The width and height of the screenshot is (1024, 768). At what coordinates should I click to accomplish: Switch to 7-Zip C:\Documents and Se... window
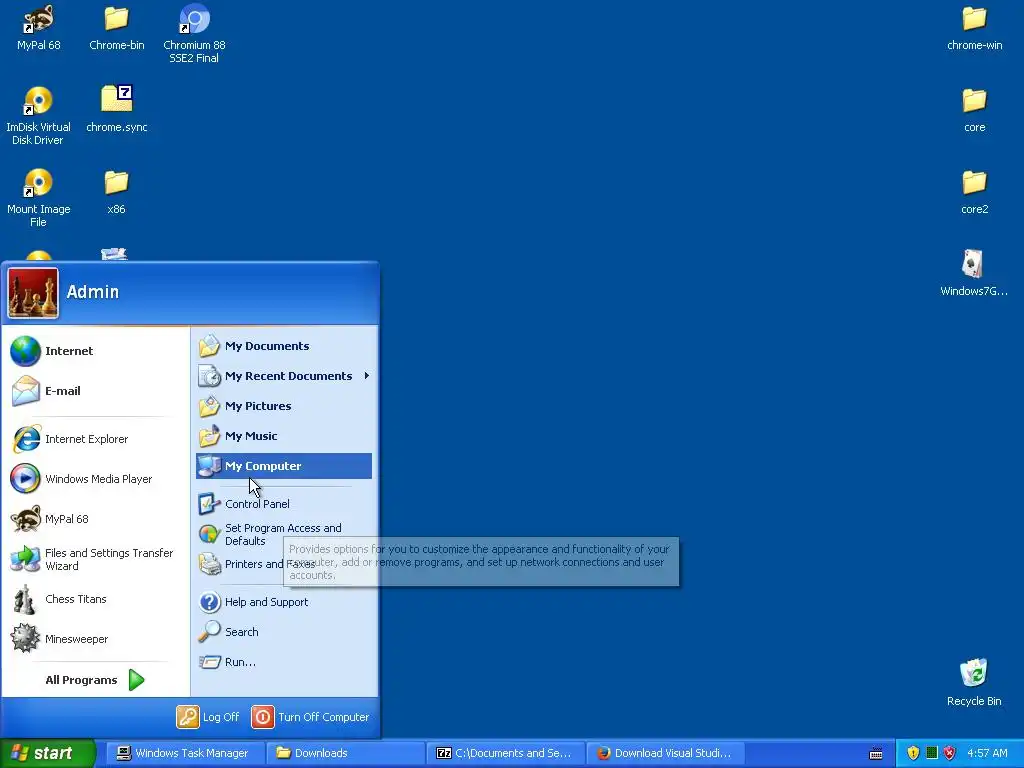(505, 753)
